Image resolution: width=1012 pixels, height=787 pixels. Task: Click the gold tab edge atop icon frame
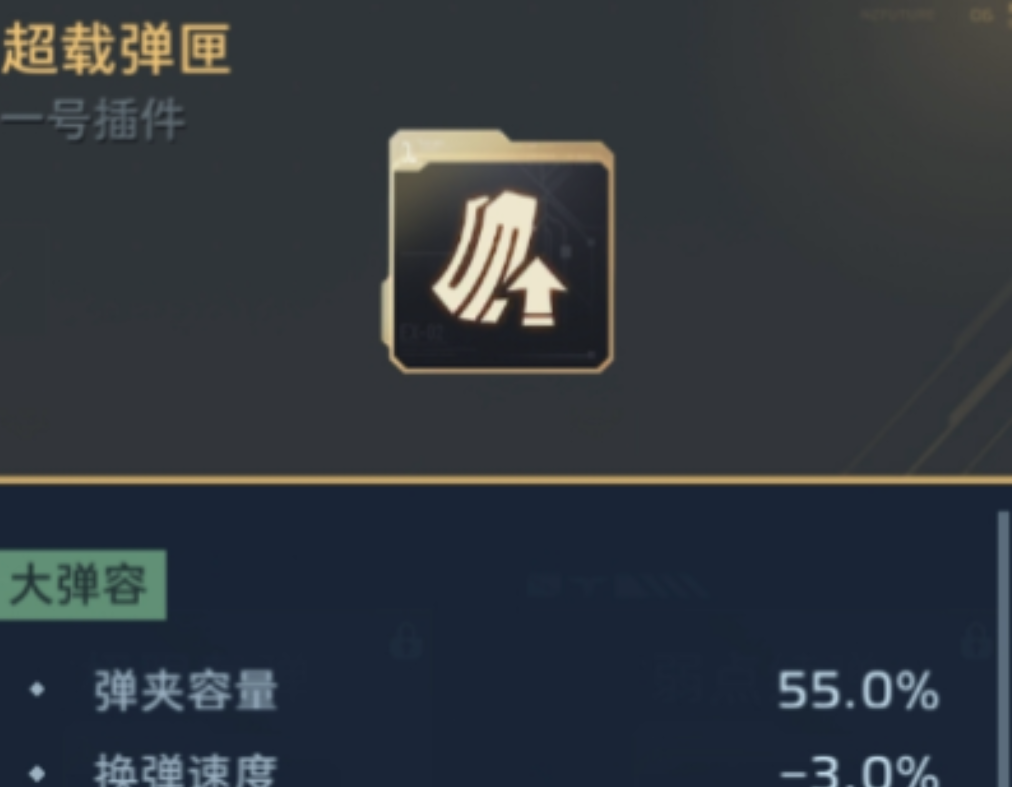pos(449,138)
